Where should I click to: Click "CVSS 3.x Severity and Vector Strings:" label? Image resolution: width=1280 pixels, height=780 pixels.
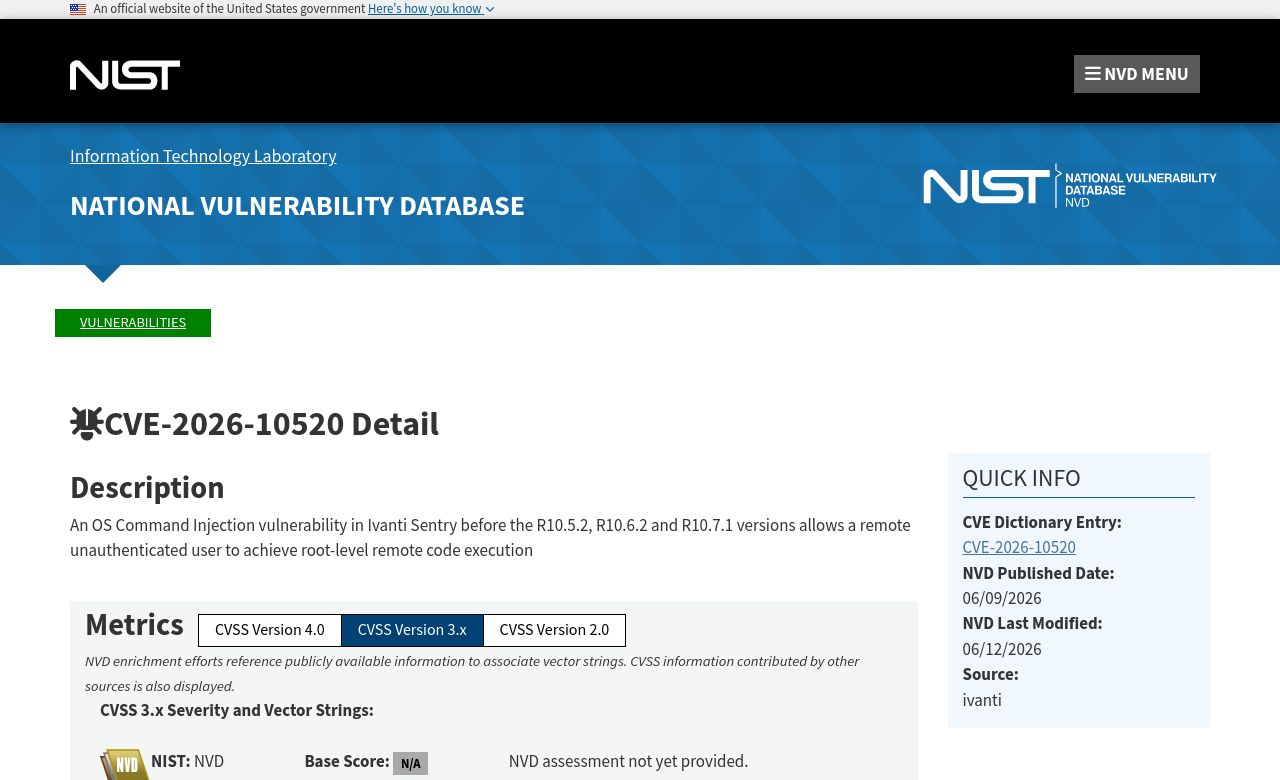pyautogui.click(x=237, y=711)
